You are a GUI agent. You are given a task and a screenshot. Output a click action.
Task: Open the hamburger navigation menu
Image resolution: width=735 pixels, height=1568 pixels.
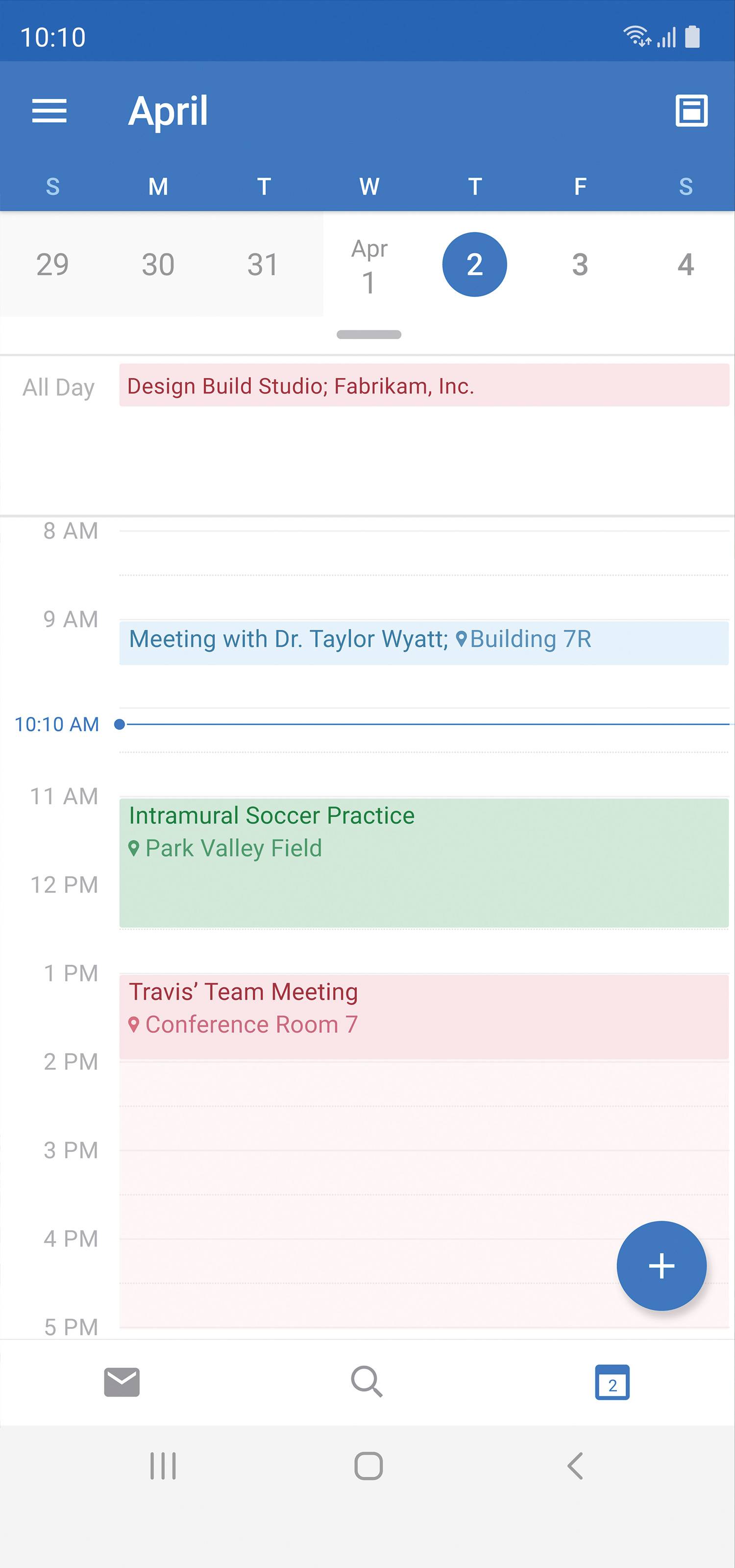click(49, 111)
